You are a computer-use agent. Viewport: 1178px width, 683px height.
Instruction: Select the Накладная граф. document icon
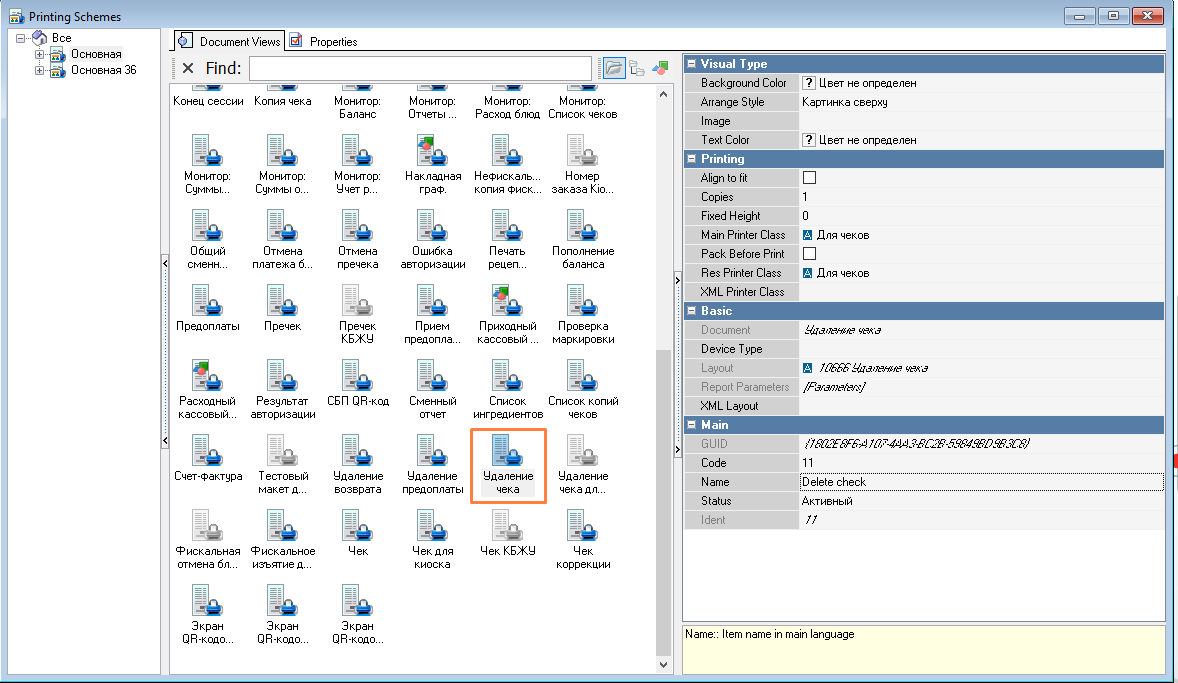pos(433,150)
